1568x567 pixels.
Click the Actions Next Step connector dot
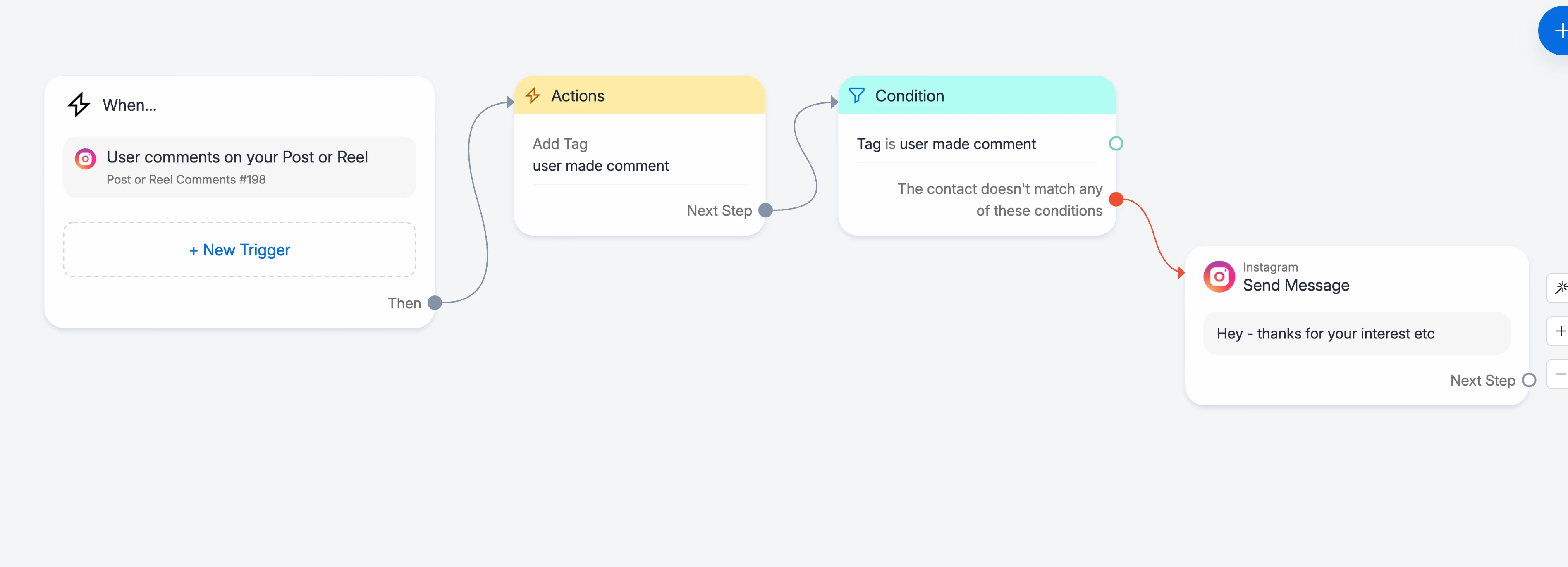click(x=766, y=210)
